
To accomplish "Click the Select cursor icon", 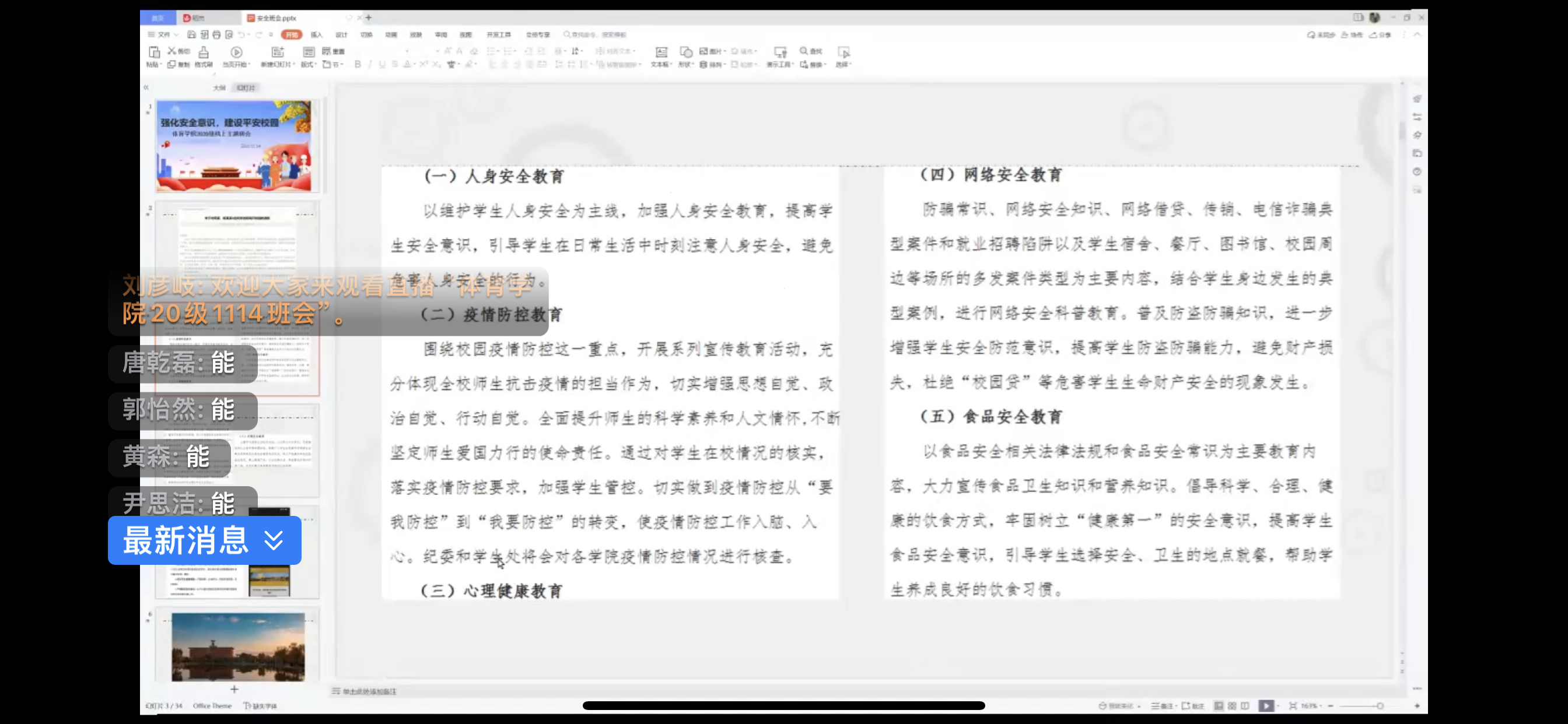I will [843, 52].
